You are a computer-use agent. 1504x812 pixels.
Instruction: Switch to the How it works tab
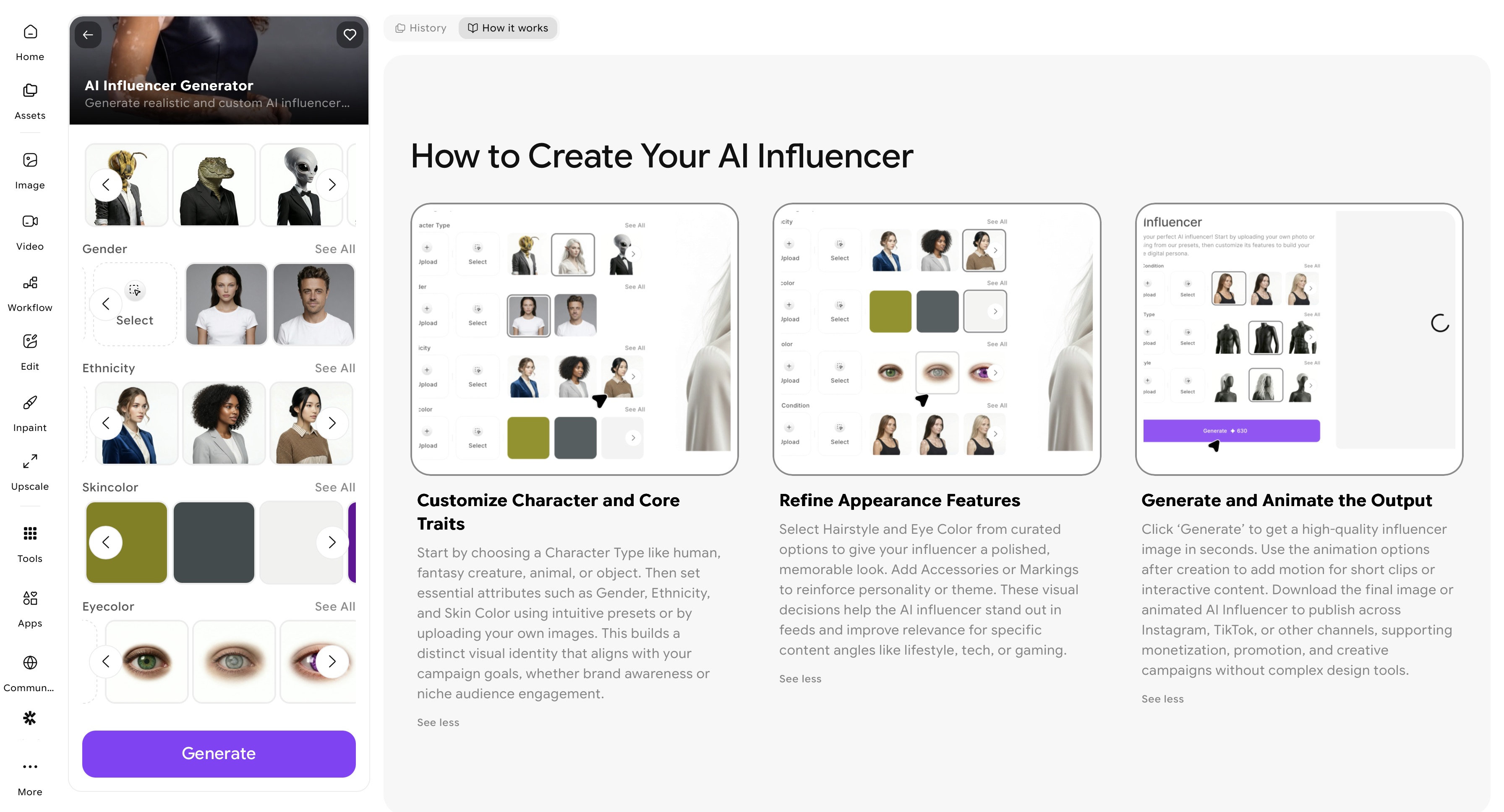508,28
